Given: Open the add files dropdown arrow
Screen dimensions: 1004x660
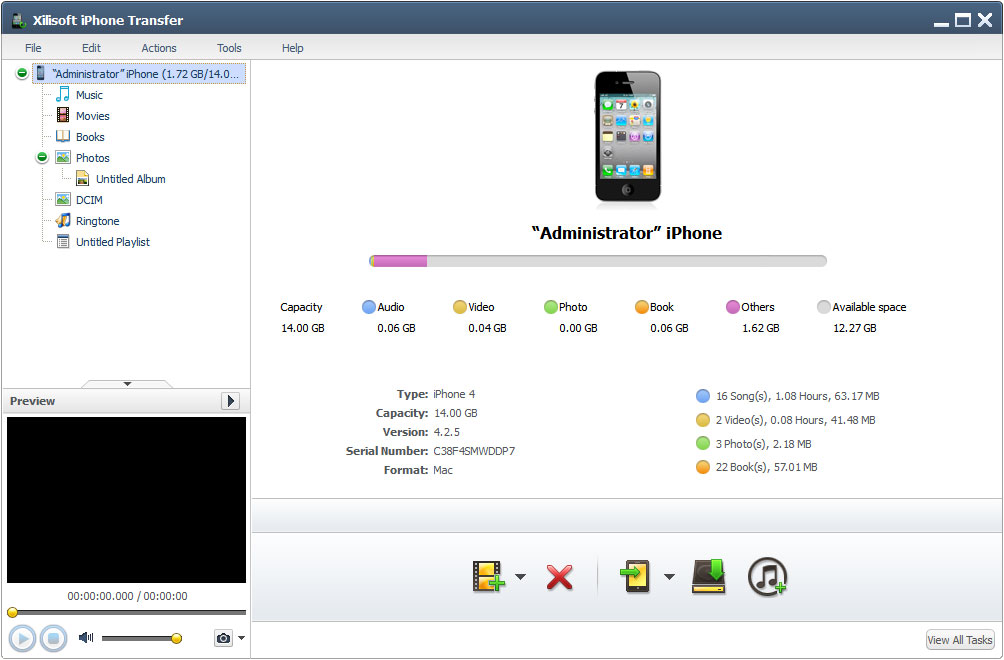Looking at the screenshot, I should click(521, 577).
